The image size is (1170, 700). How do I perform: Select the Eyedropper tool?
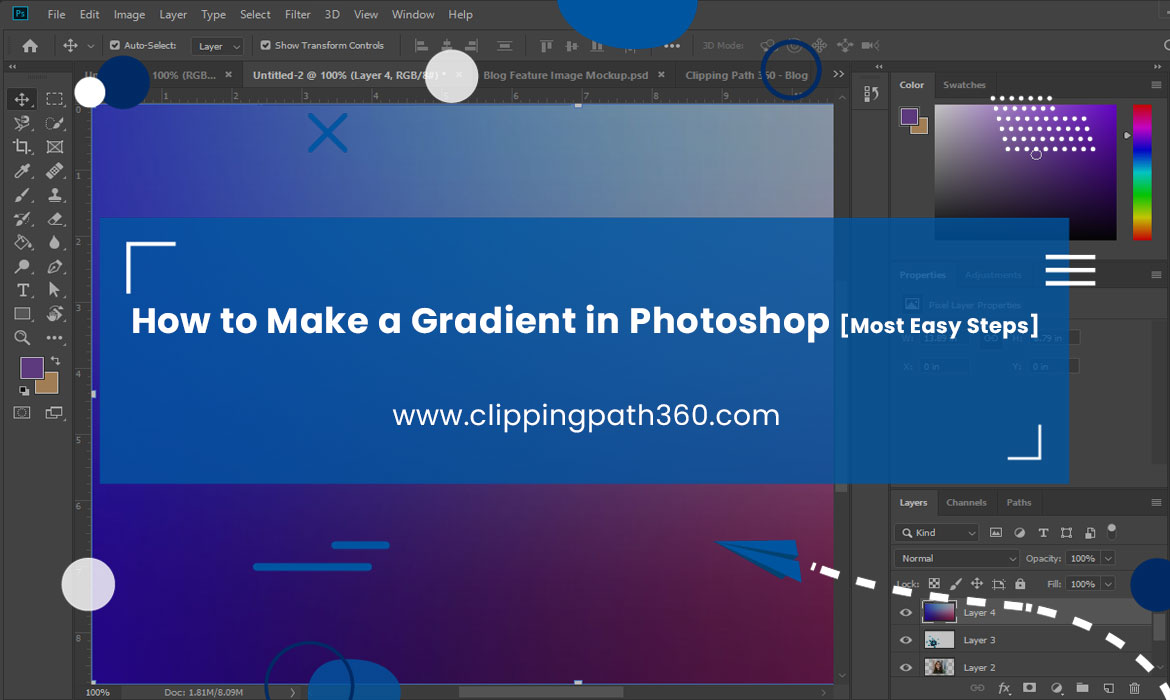click(22, 171)
